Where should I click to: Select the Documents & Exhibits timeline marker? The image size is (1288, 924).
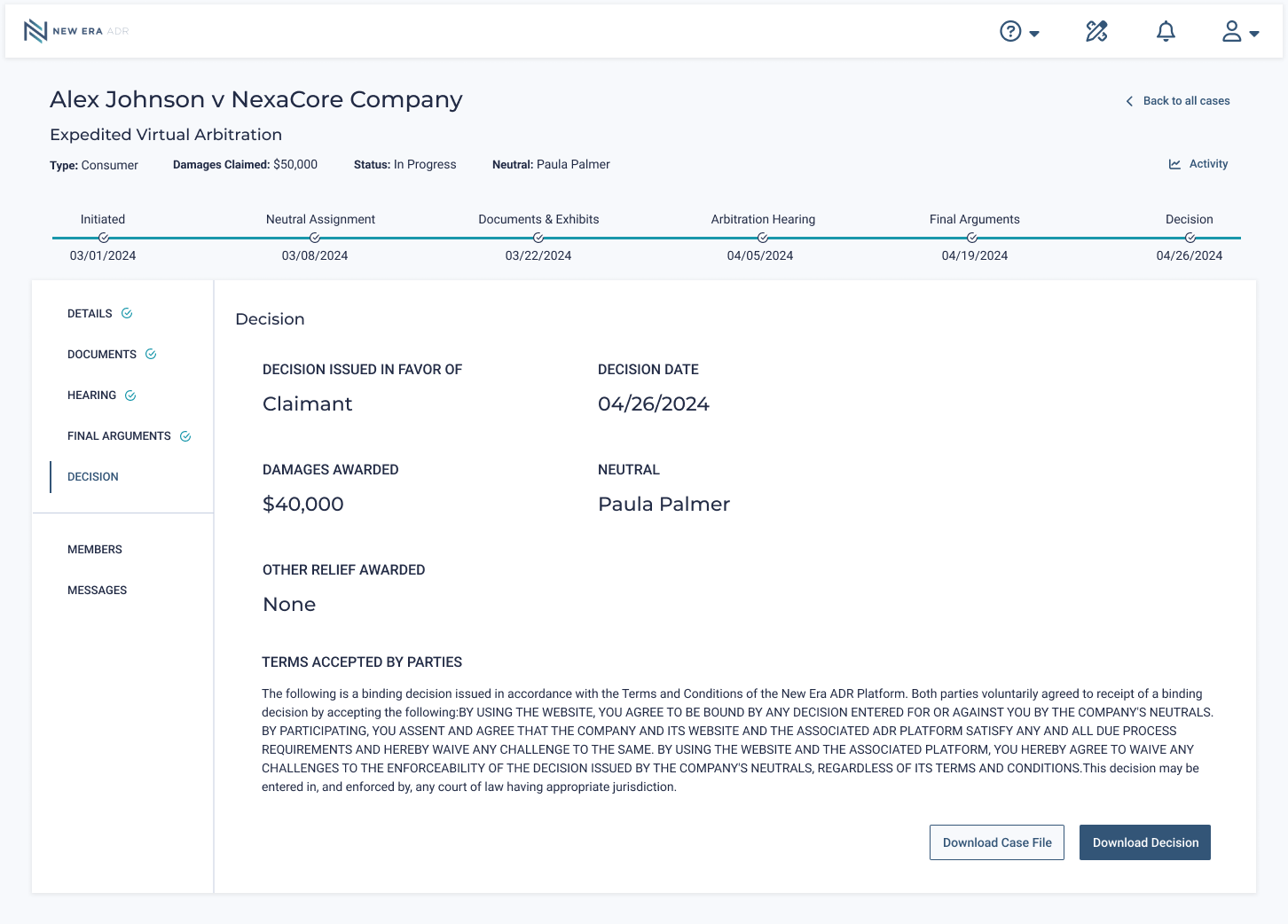[538, 238]
